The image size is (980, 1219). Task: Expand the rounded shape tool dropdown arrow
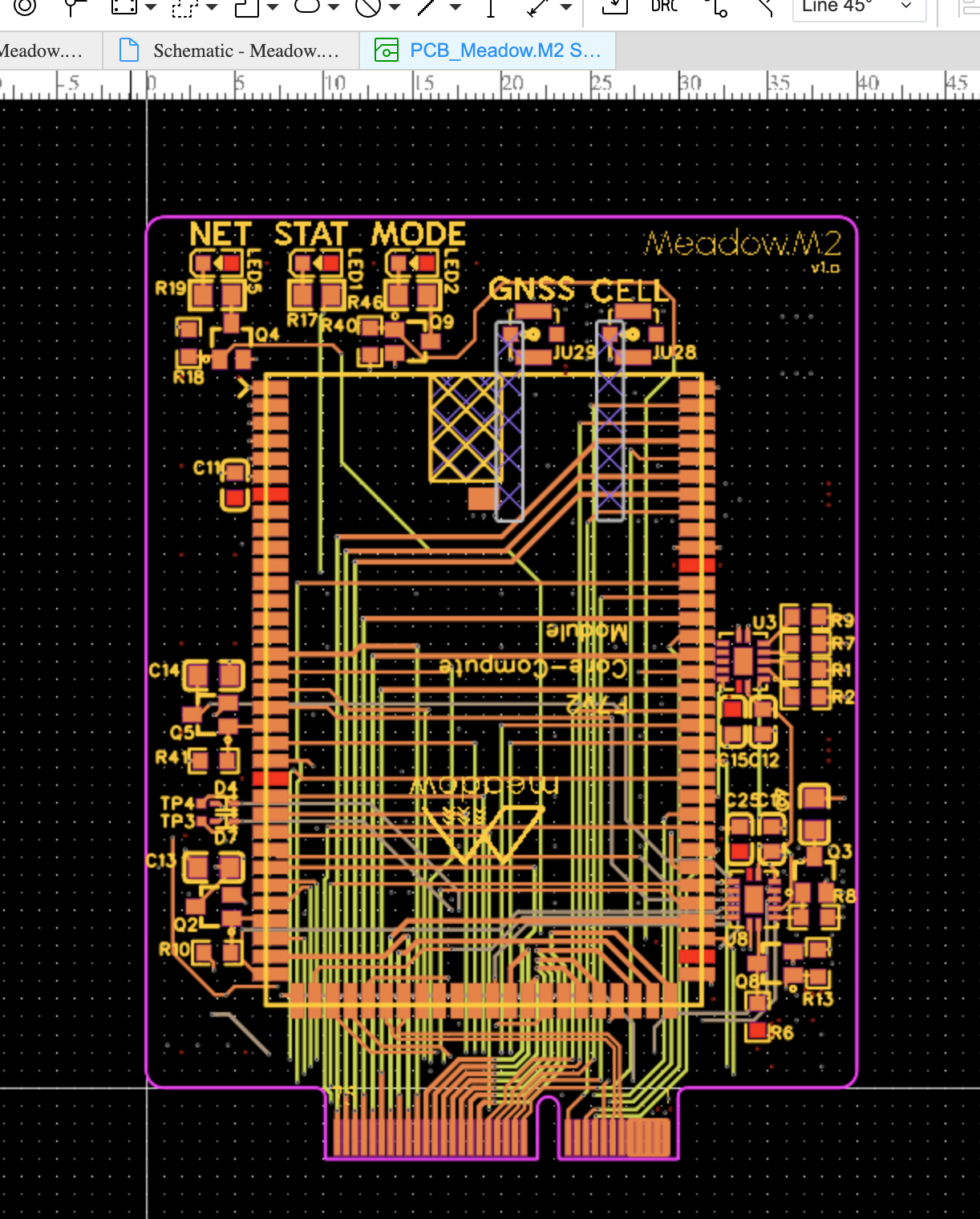tap(334, 7)
